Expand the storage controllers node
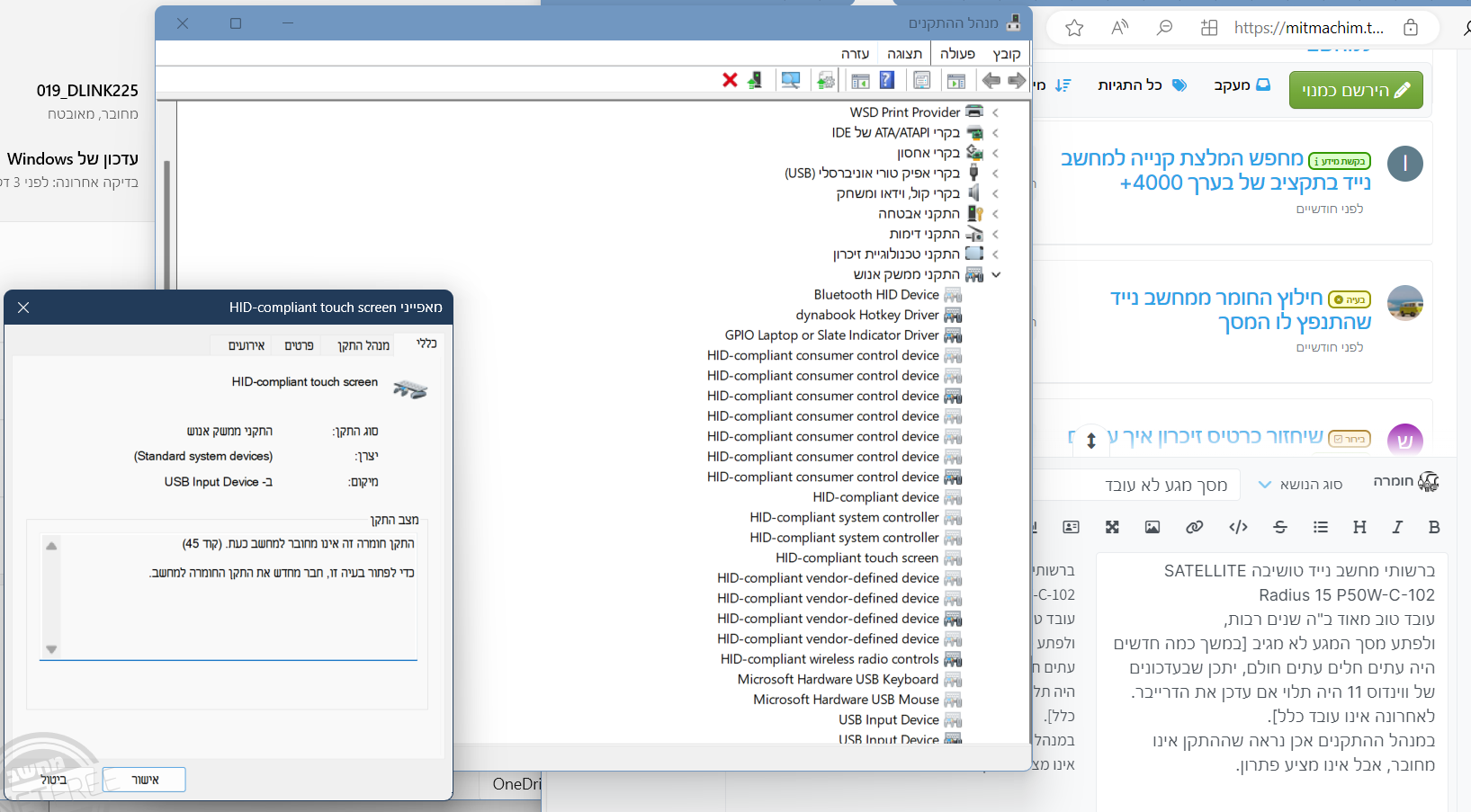 click(995, 153)
